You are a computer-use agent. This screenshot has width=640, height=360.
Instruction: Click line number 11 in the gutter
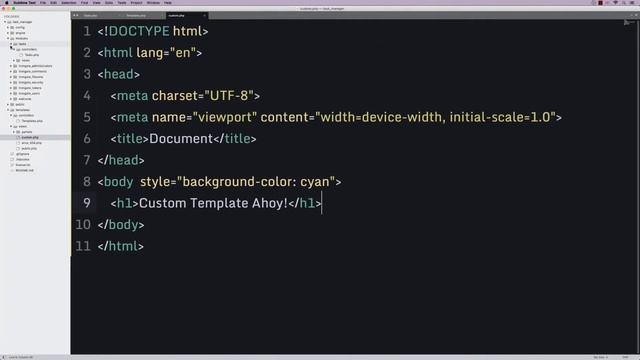point(83,246)
